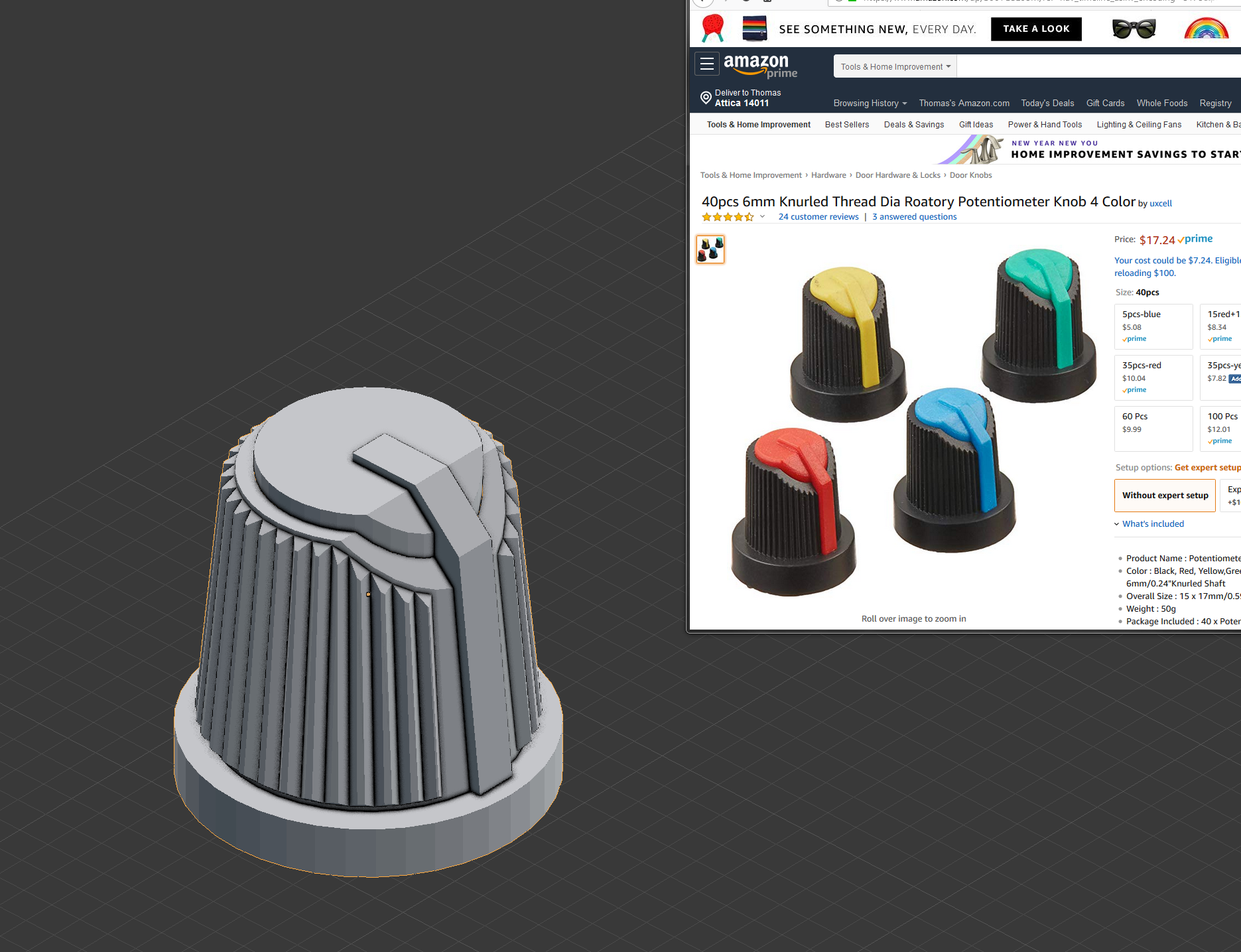Click the sunglasses image in the banner ad
The image size is (1241, 952).
pyautogui.click(x=1134, y=29)
